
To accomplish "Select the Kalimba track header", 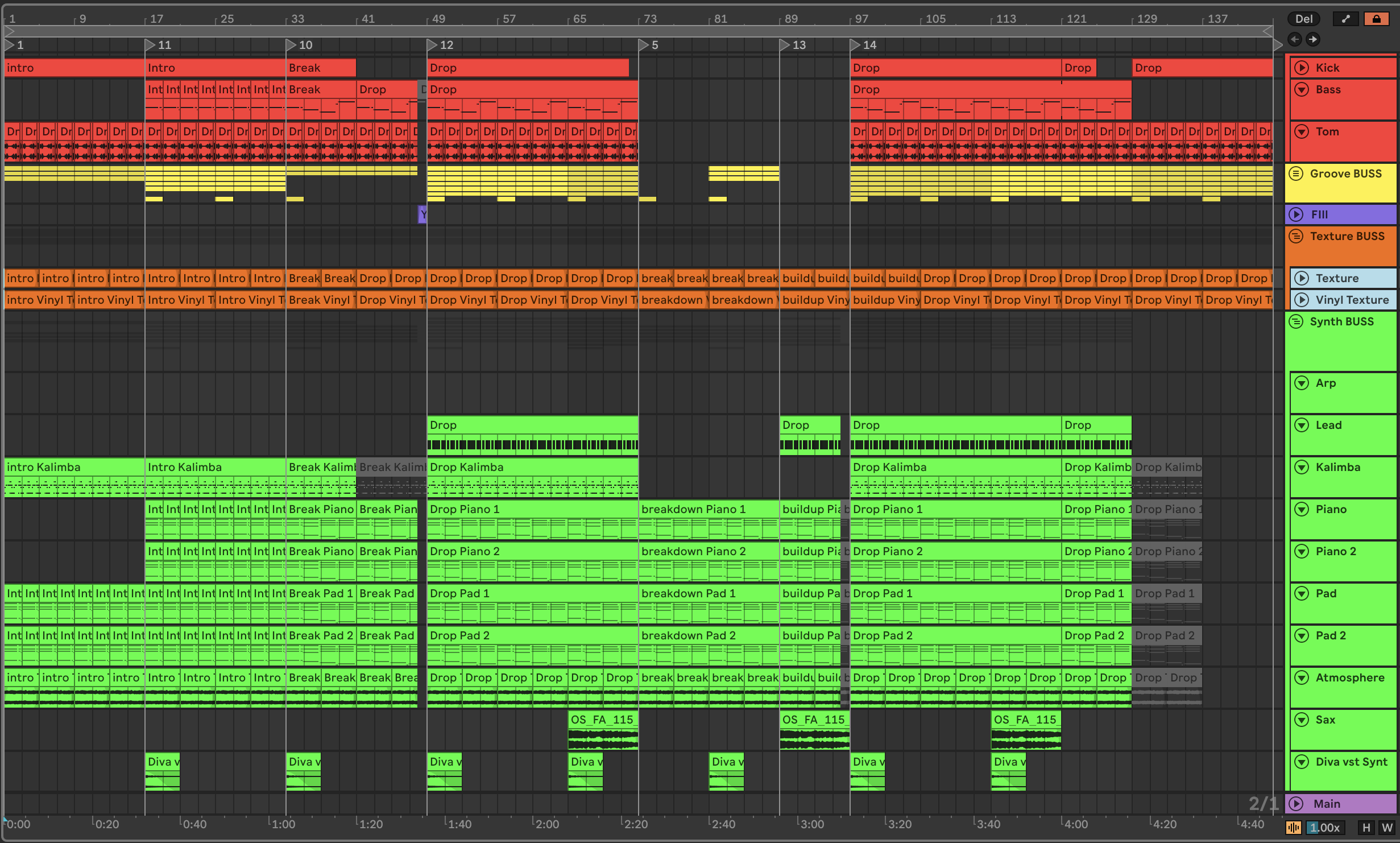I will coord(1337,467).
